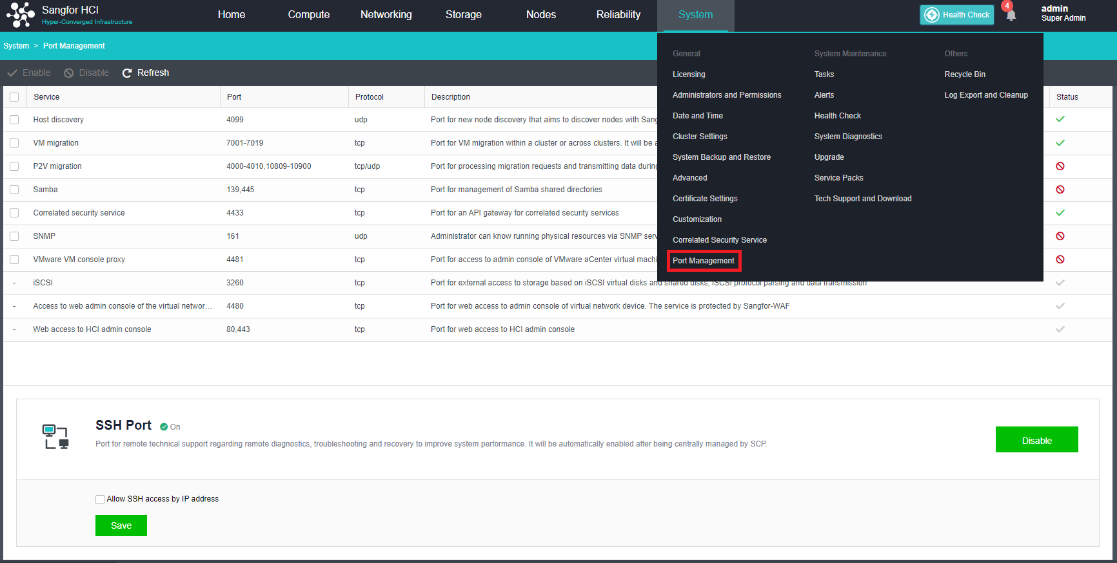Open the admin Super Admin account menu
Image resolution: width=1117 pixels, height=563 pixels.
tap(1063, 14)
